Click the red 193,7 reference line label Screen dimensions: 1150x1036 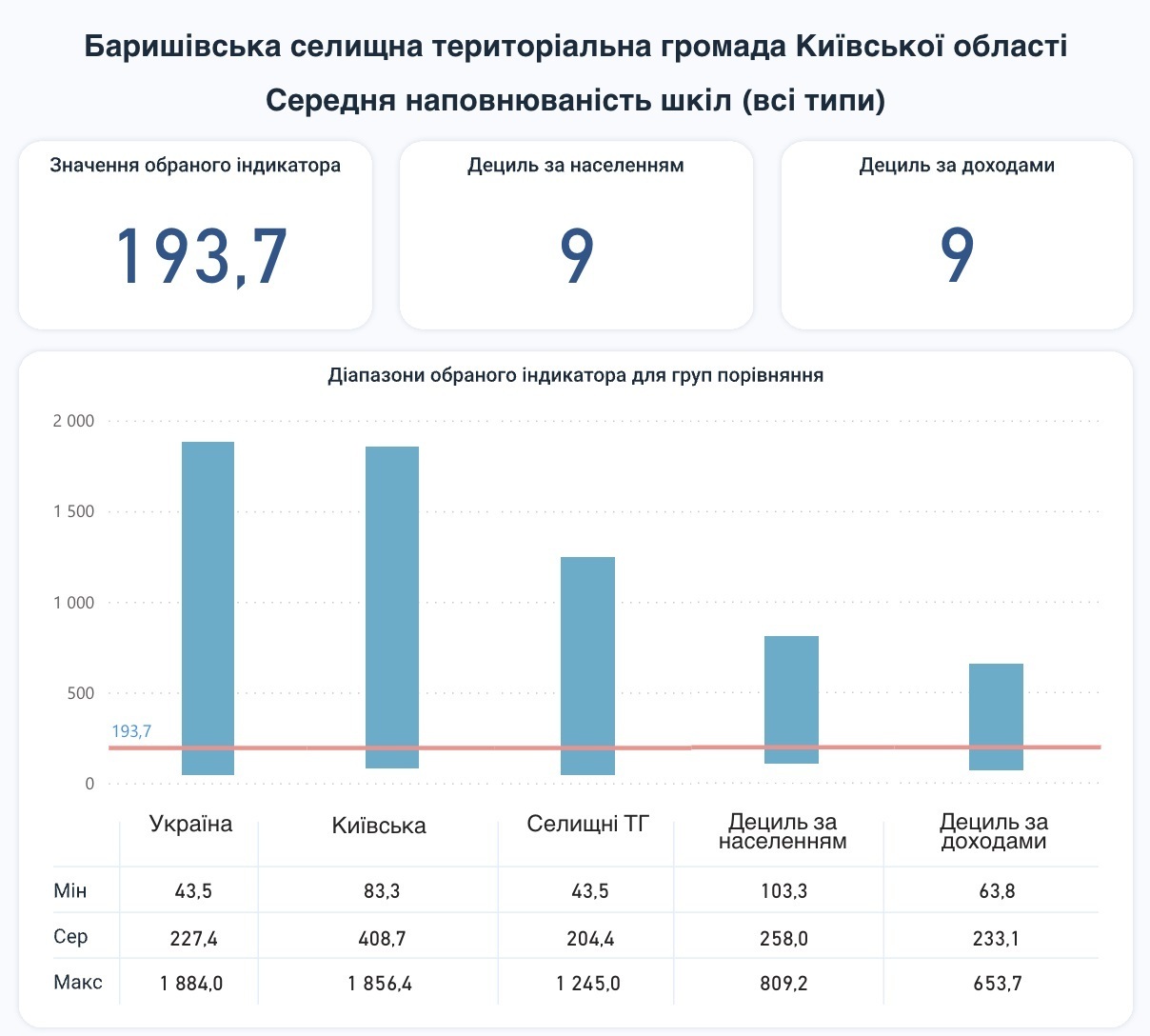pos(131,731)
